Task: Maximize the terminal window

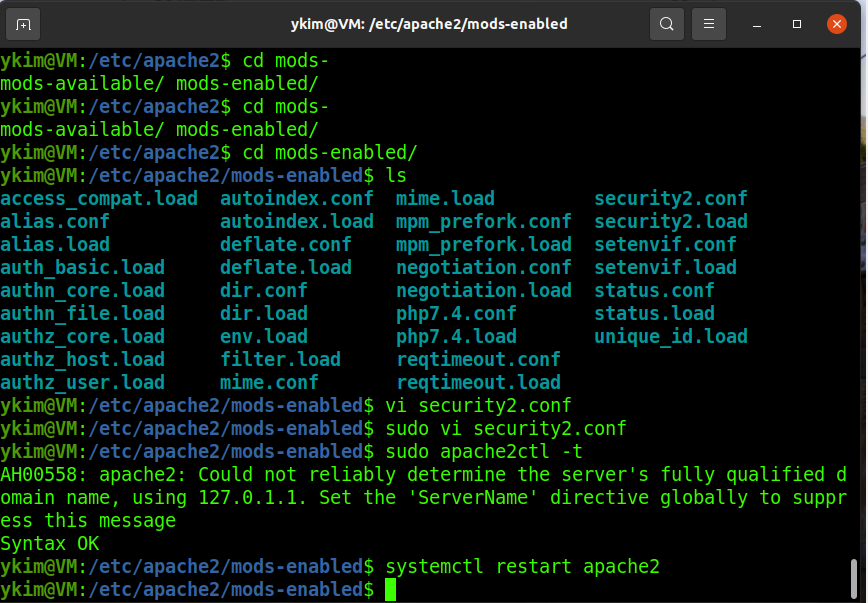Action: pos(797,24)
